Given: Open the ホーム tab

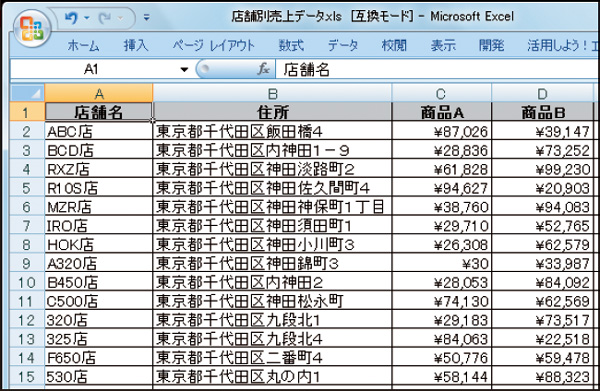Looking at the screenshot, I should (x=83, y=46).
